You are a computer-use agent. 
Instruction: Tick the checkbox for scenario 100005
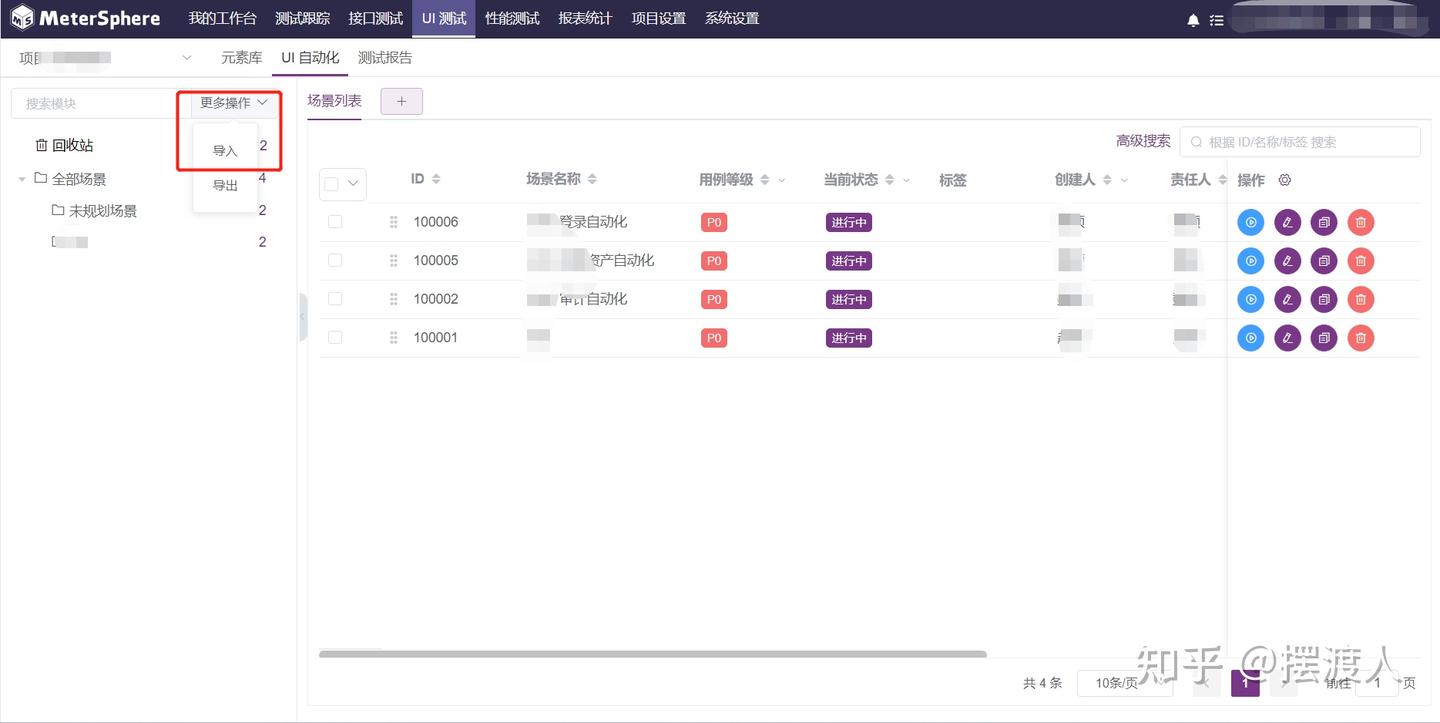[x=335, y=260]
